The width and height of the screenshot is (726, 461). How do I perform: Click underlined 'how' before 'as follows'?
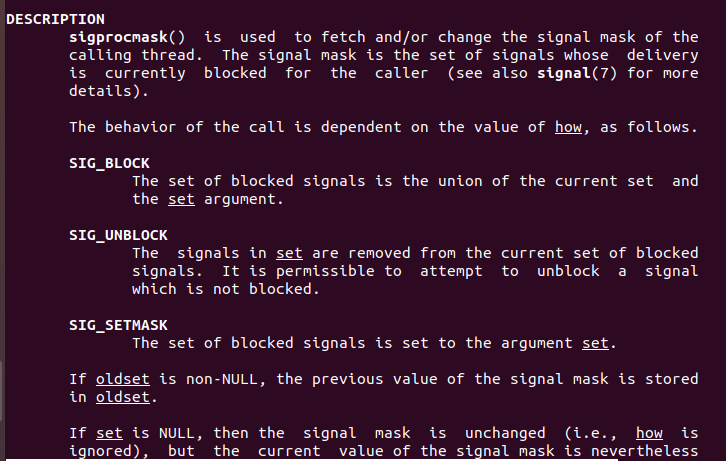click(568, 127)
